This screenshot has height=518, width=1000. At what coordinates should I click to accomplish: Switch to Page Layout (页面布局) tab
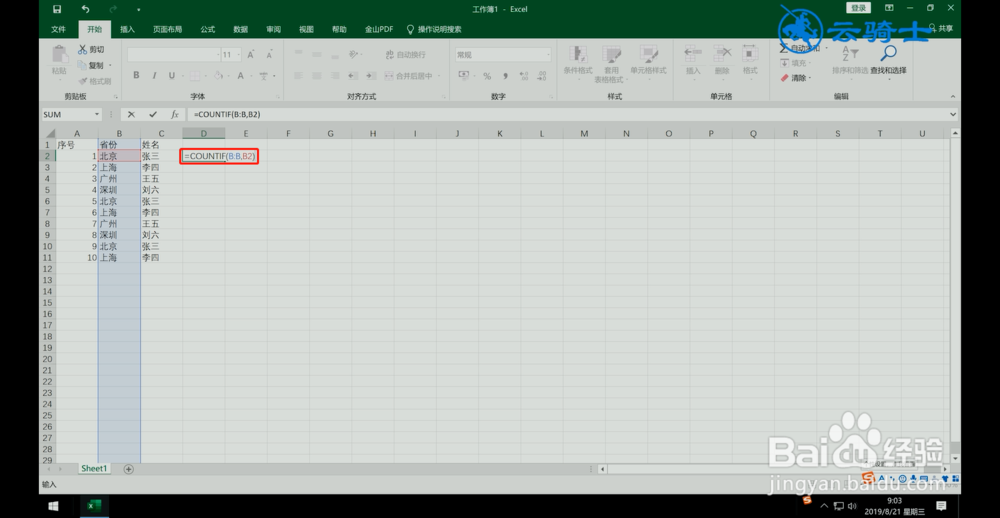tap(167, 29)
